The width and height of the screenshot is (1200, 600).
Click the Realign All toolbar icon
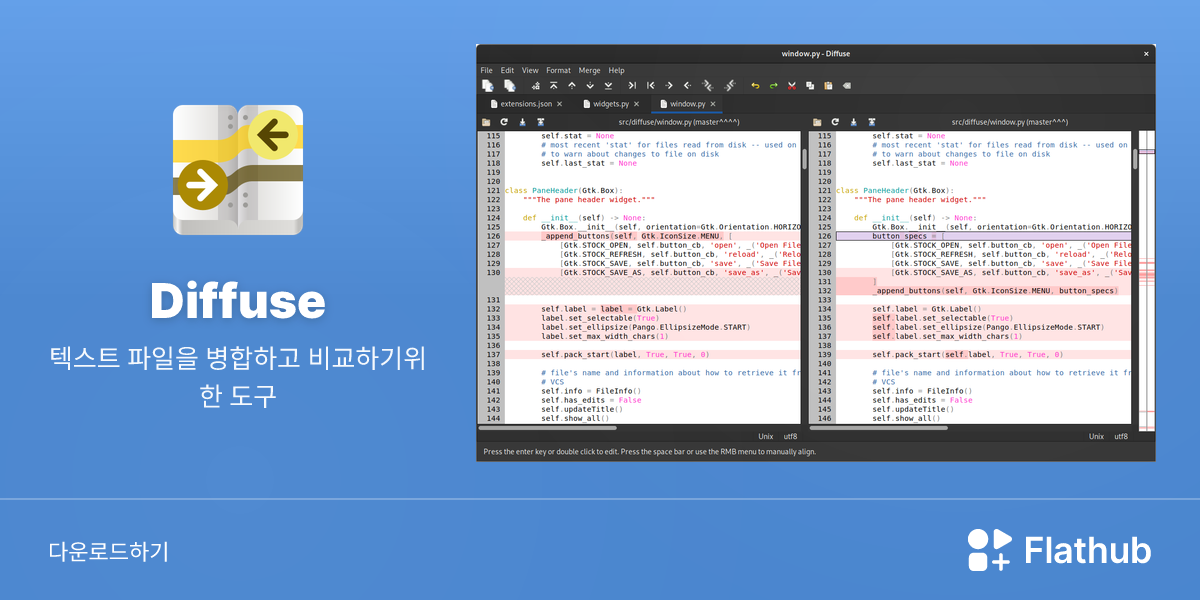(536, 86)
